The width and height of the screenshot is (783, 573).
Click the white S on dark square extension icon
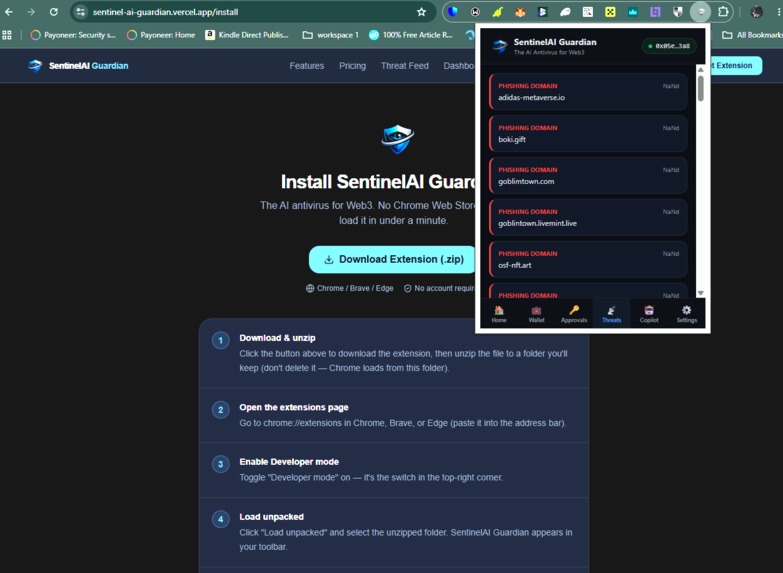click(542, 11)
